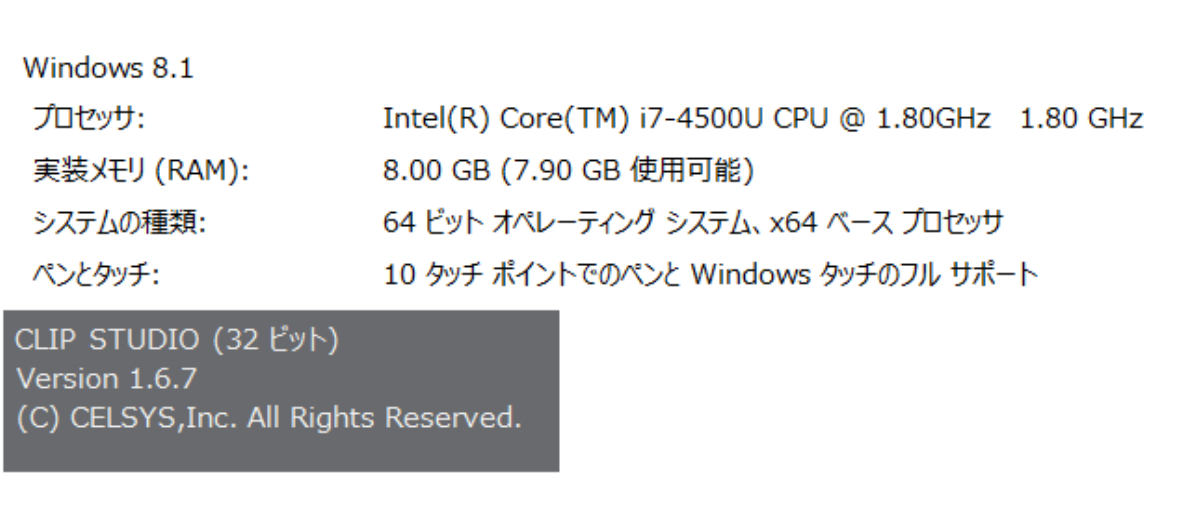Click the Windows 8.1 heading text

click(x=108, y=69)
